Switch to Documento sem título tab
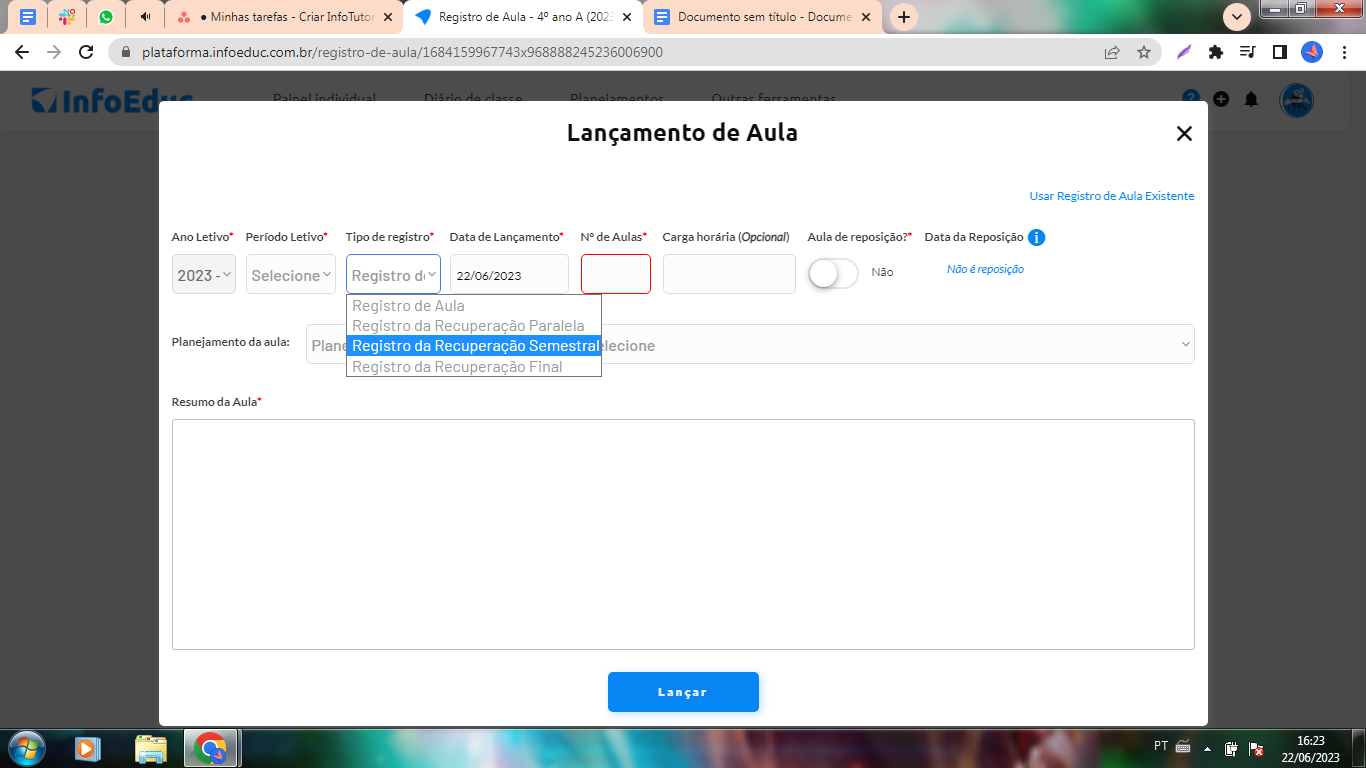The width and height of the screenshot is (1366, 768). click(x=760, y=17)
